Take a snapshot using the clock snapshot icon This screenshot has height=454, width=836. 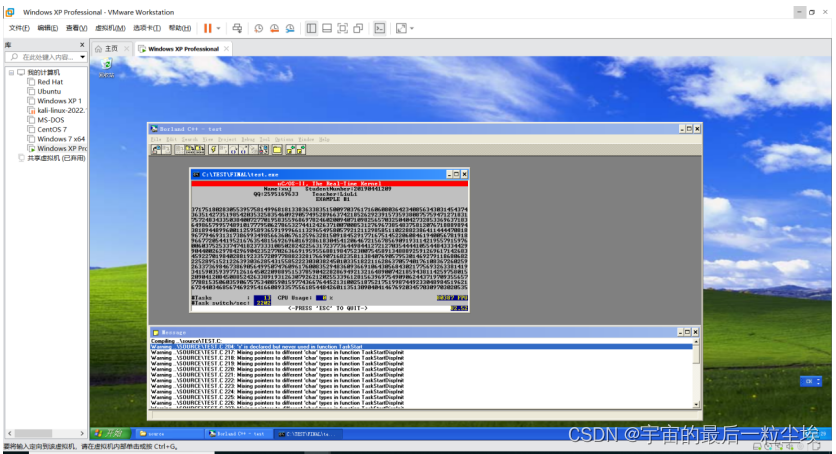[x=259, y=28]
